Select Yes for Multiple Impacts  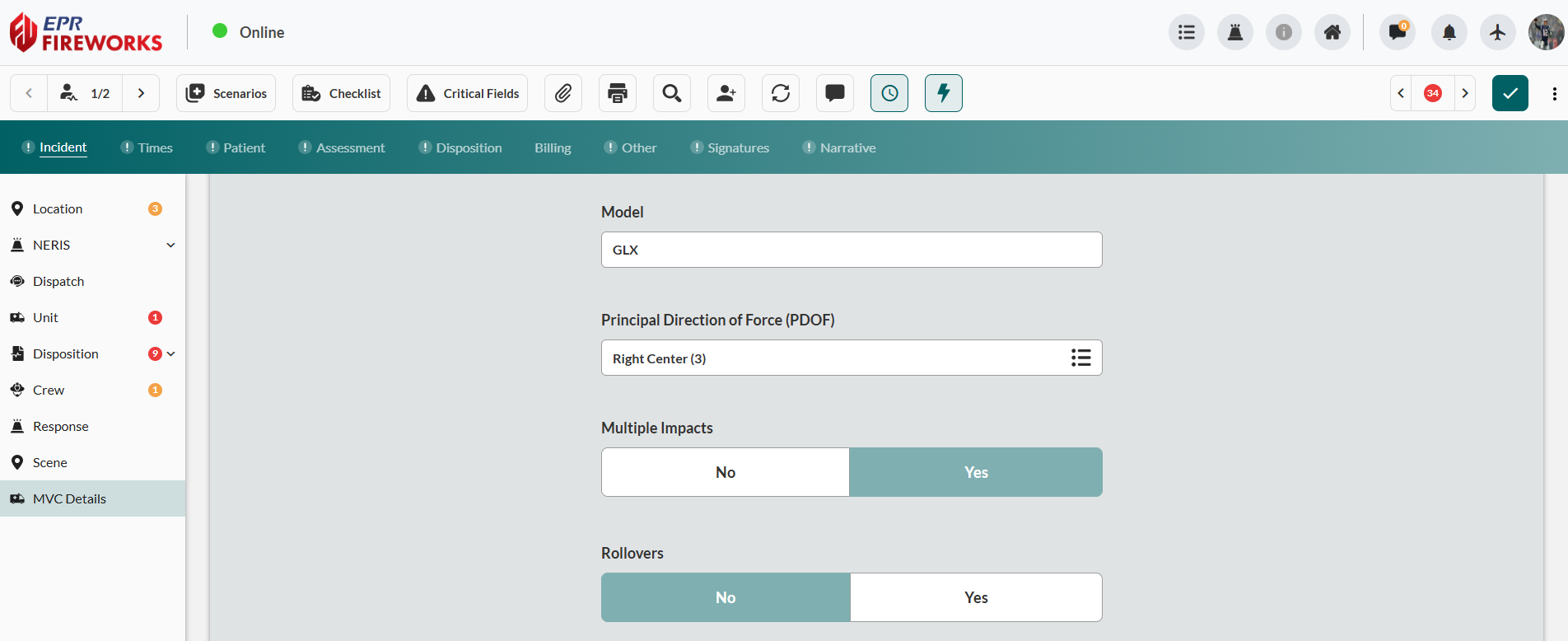click(976, 472)
